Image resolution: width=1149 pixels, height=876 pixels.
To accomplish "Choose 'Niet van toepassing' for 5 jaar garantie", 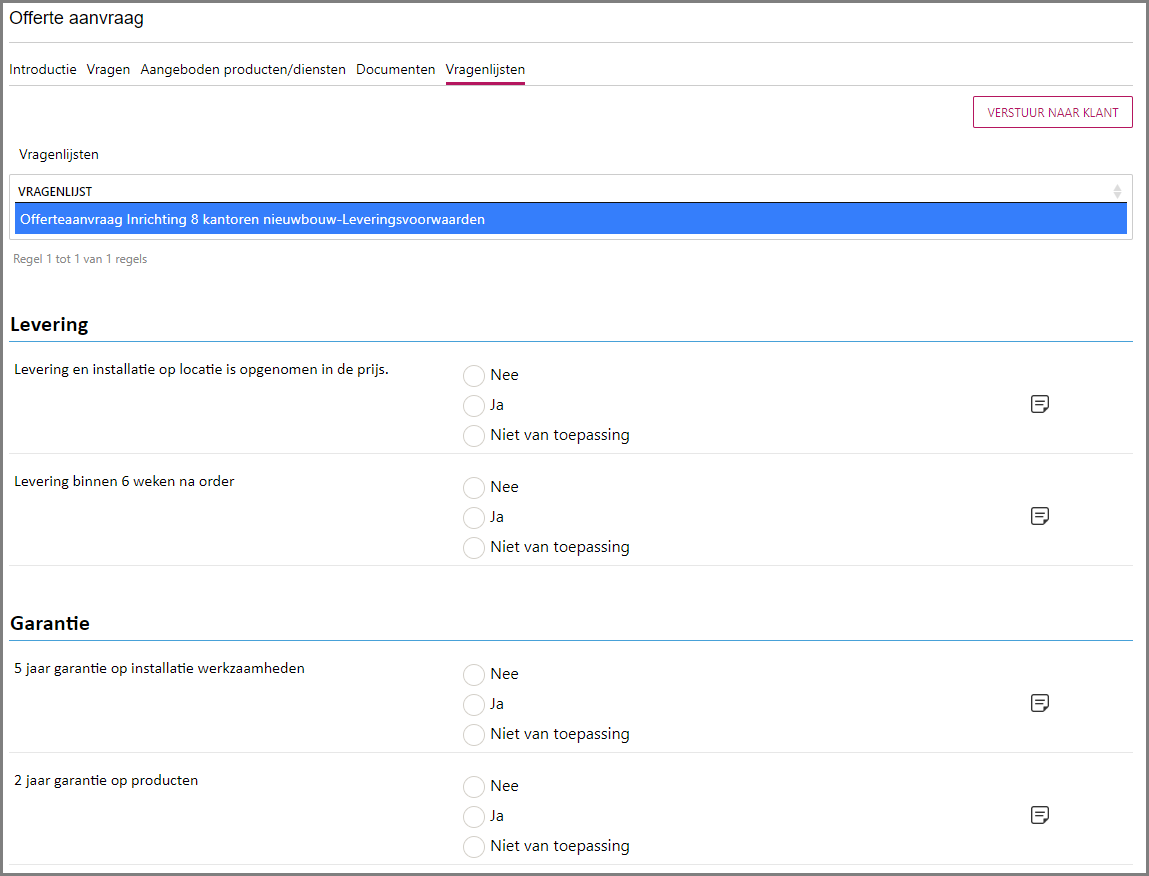I will (x=473, y=735).
